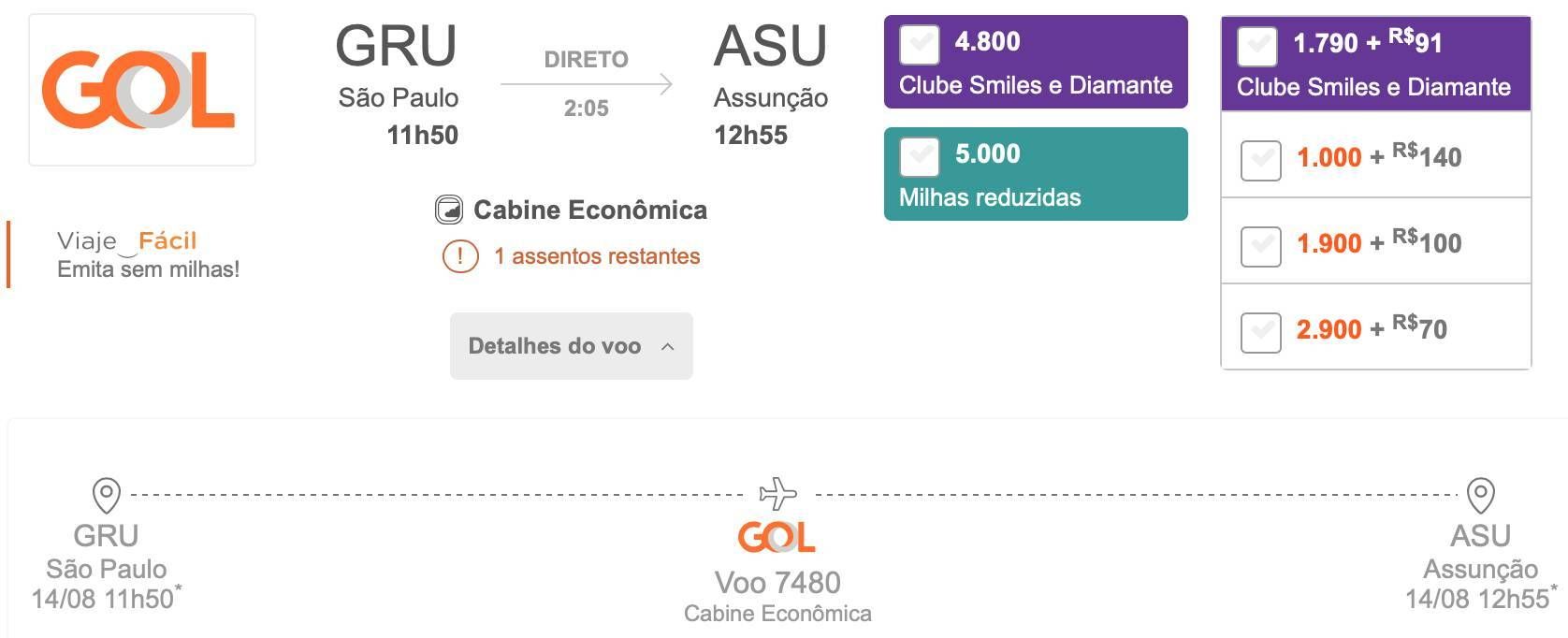Click the Cabine Econômica label
This screenshot has height=638, width=1568.
click(x=590, y=210)
